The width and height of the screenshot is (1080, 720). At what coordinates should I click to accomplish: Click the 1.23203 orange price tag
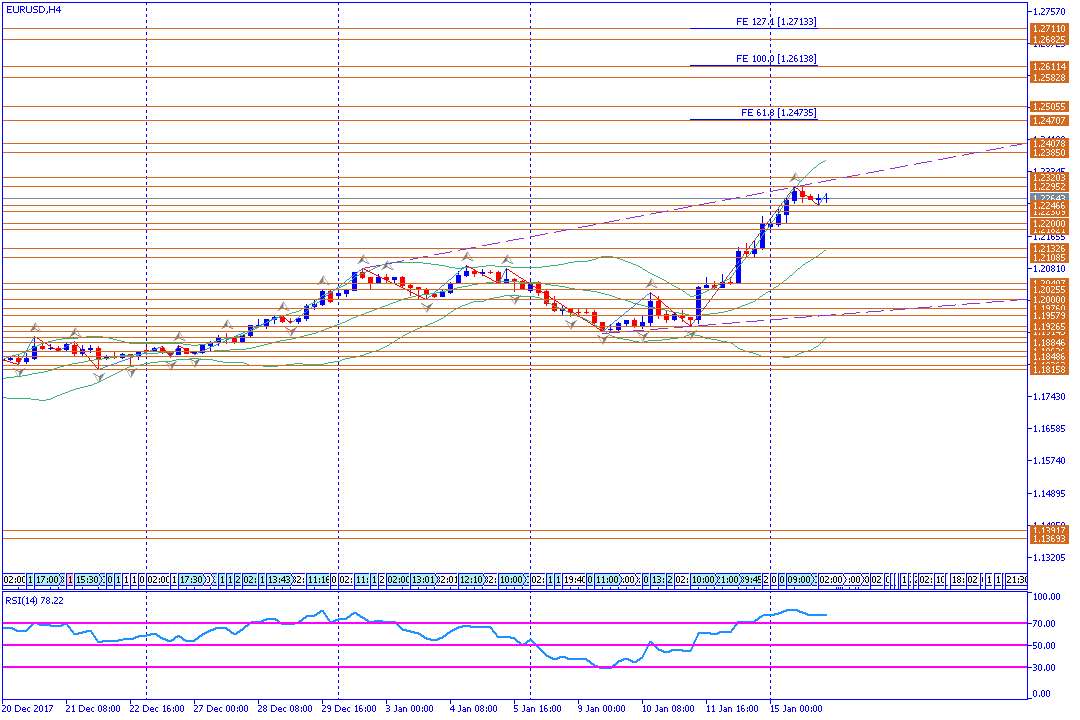(x=1049, y=178)
